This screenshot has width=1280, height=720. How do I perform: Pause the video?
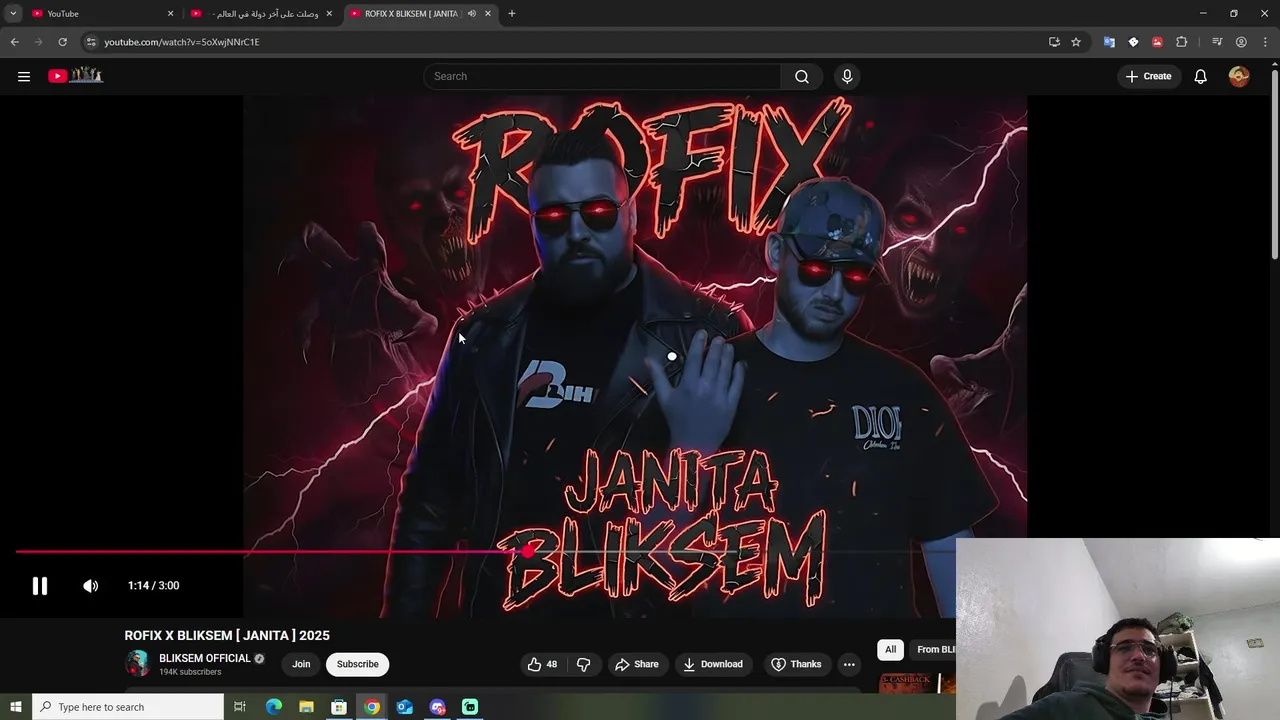tap(40, 586)
